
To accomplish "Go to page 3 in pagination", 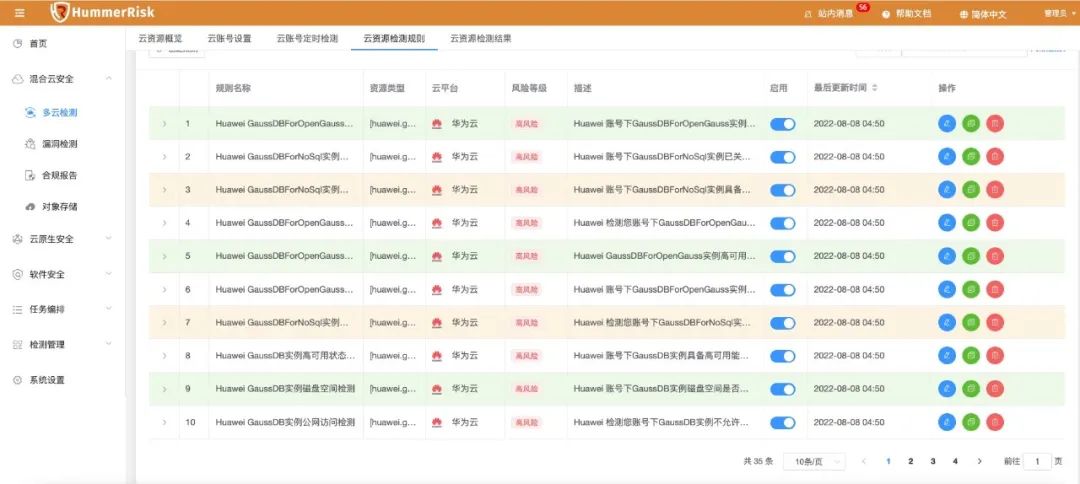I will coord(933,461).
